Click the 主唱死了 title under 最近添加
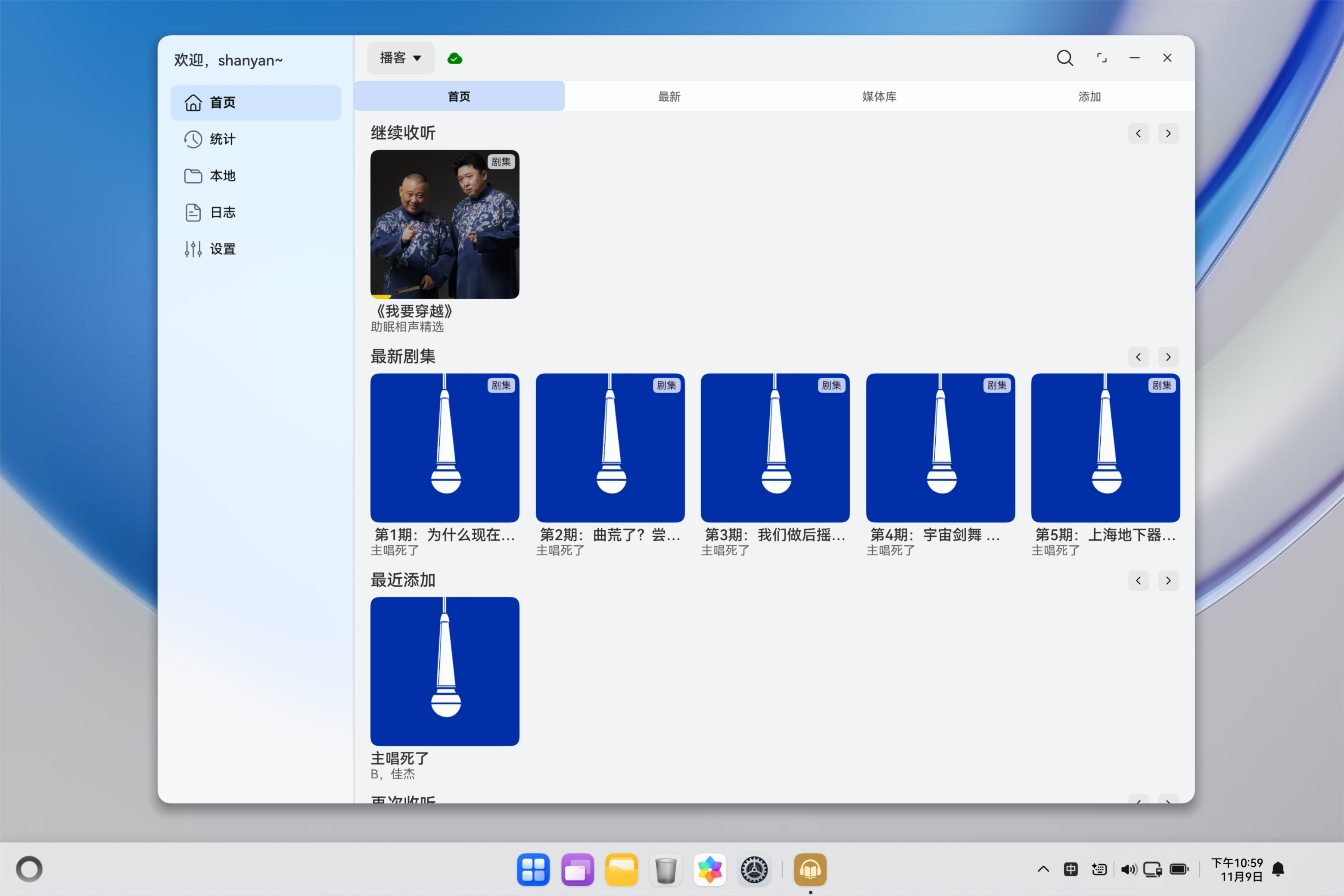 point(399,758)
